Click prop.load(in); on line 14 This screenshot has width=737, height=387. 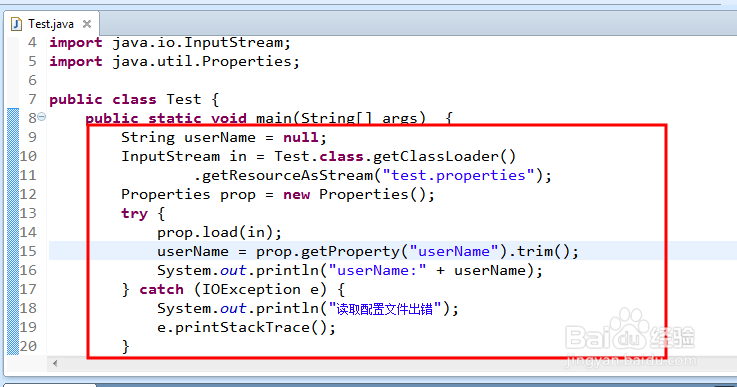(220, 233)
